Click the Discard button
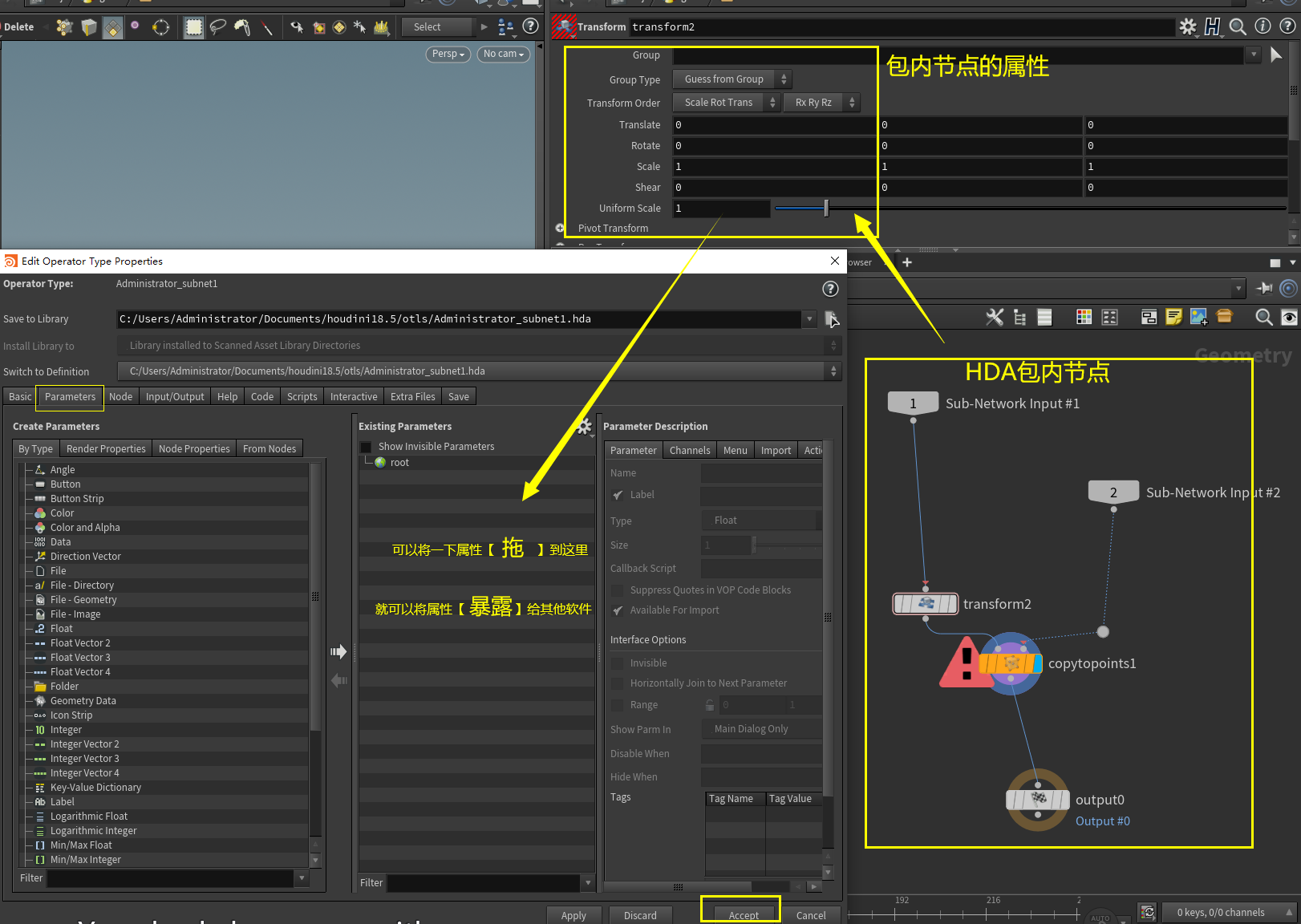 (x=640, y=915)
